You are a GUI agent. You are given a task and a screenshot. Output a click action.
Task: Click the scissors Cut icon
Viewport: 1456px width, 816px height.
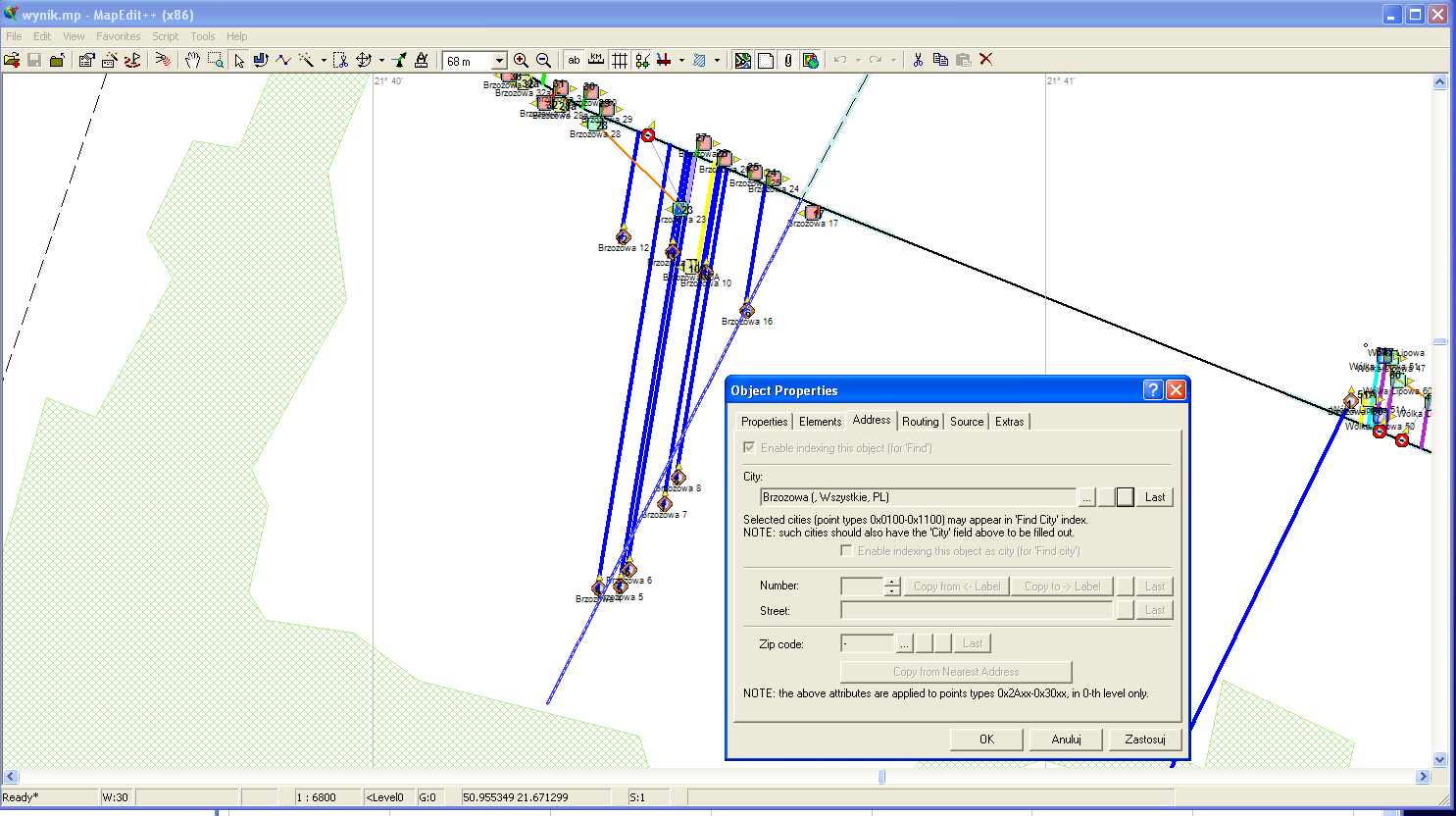918,60
